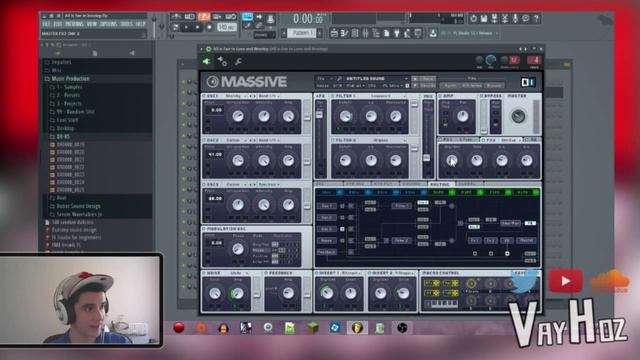
Task: Open the PATTERNS menu
Action: pos(74,24)
